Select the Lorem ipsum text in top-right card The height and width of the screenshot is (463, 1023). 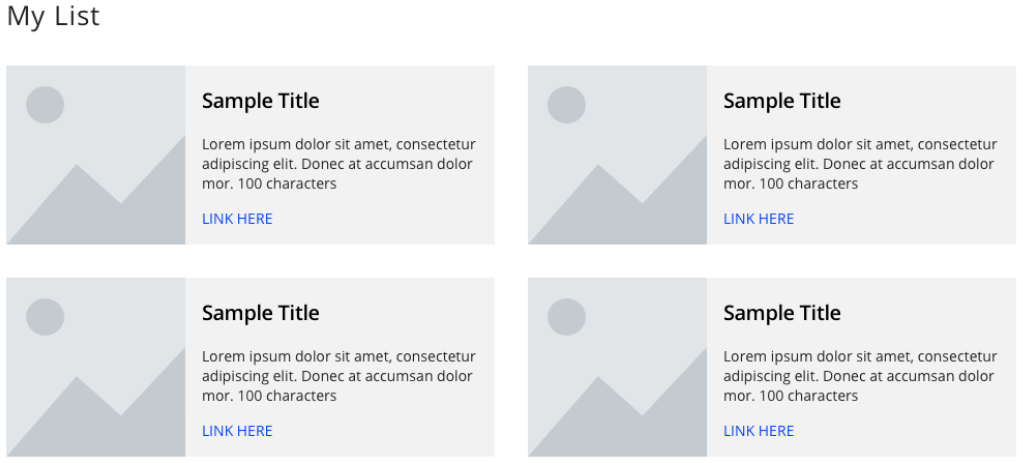[x=860, y=164]
